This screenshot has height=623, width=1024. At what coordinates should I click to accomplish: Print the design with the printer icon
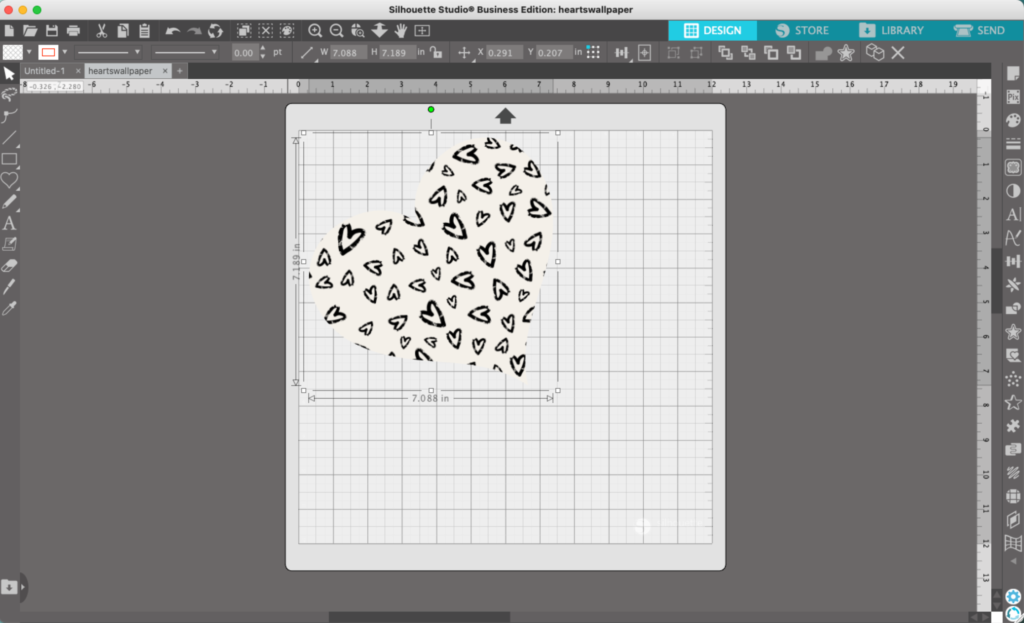pos(73,31)
